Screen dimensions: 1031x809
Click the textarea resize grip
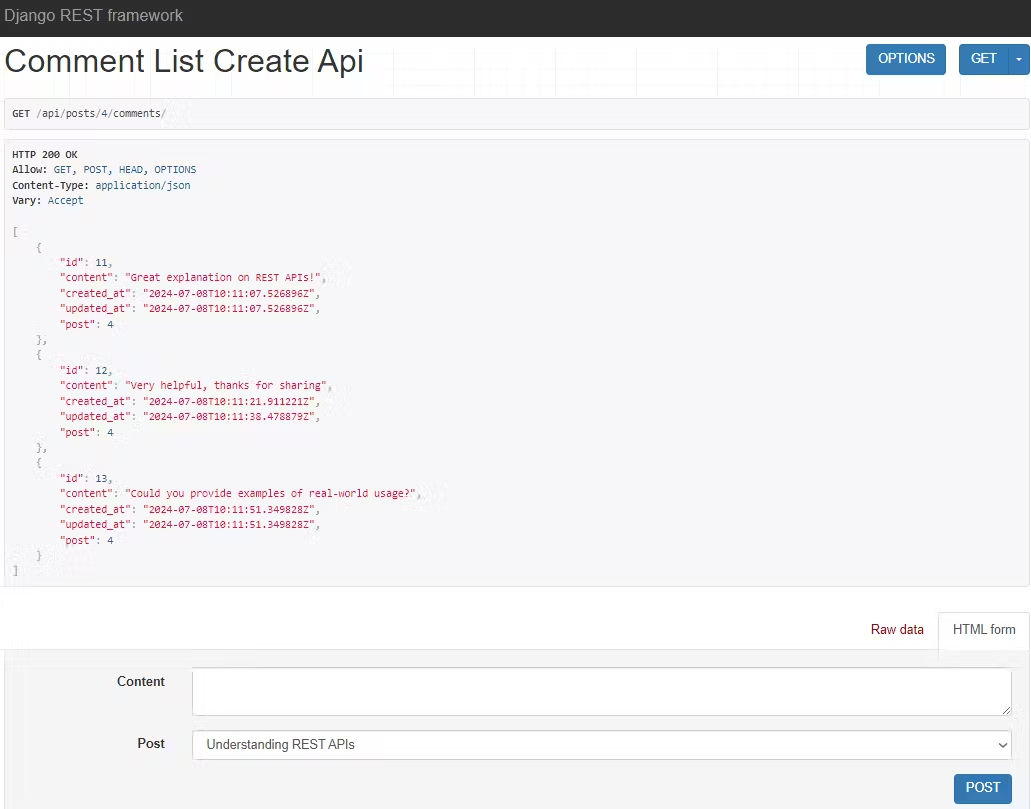pyautogui.click(x=1005, y=711)
